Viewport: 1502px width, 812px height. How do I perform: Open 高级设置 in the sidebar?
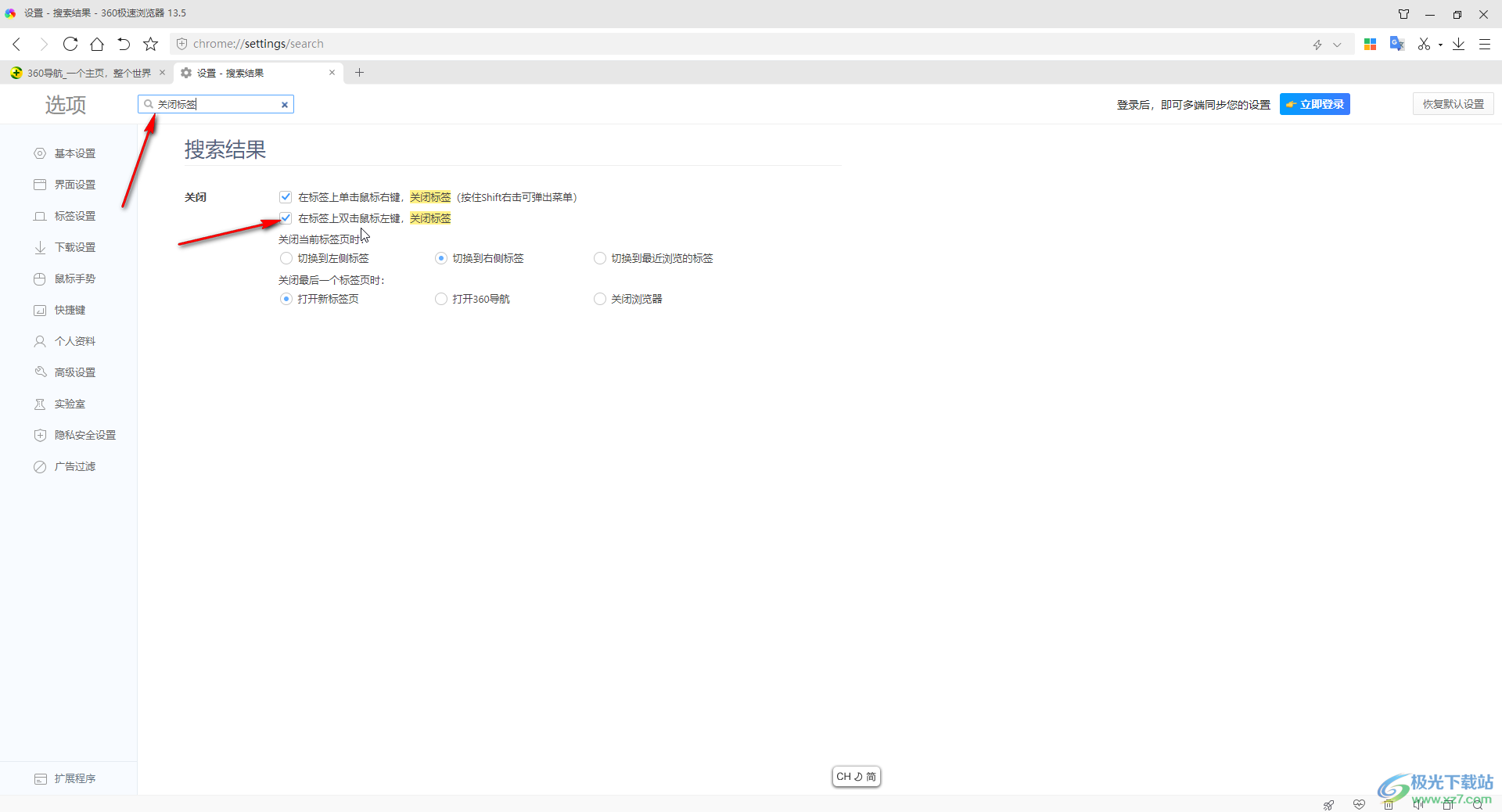[x=75, y=372]
